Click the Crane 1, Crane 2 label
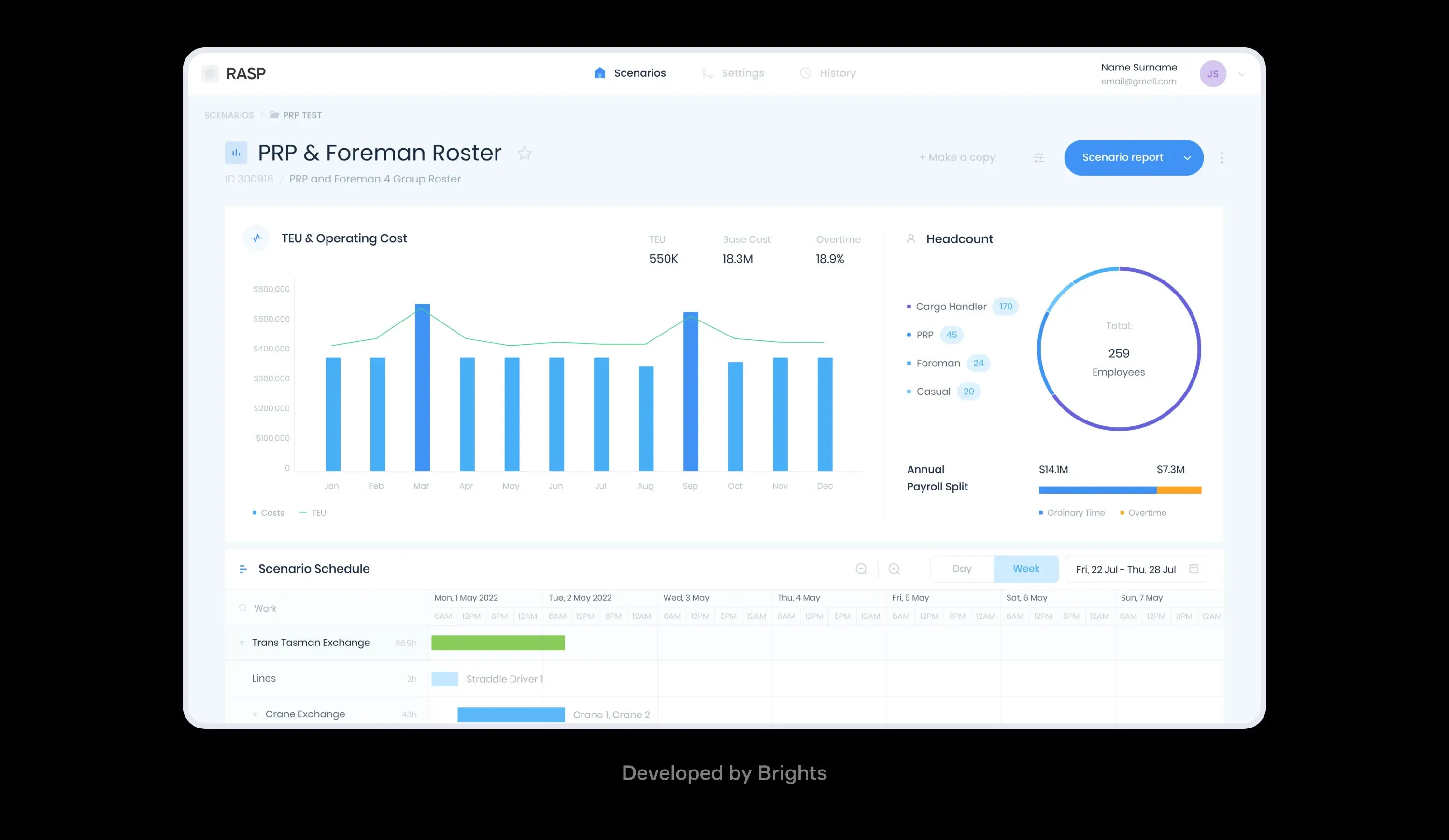This screenshot has height=840, width=1449. point(611,715)
